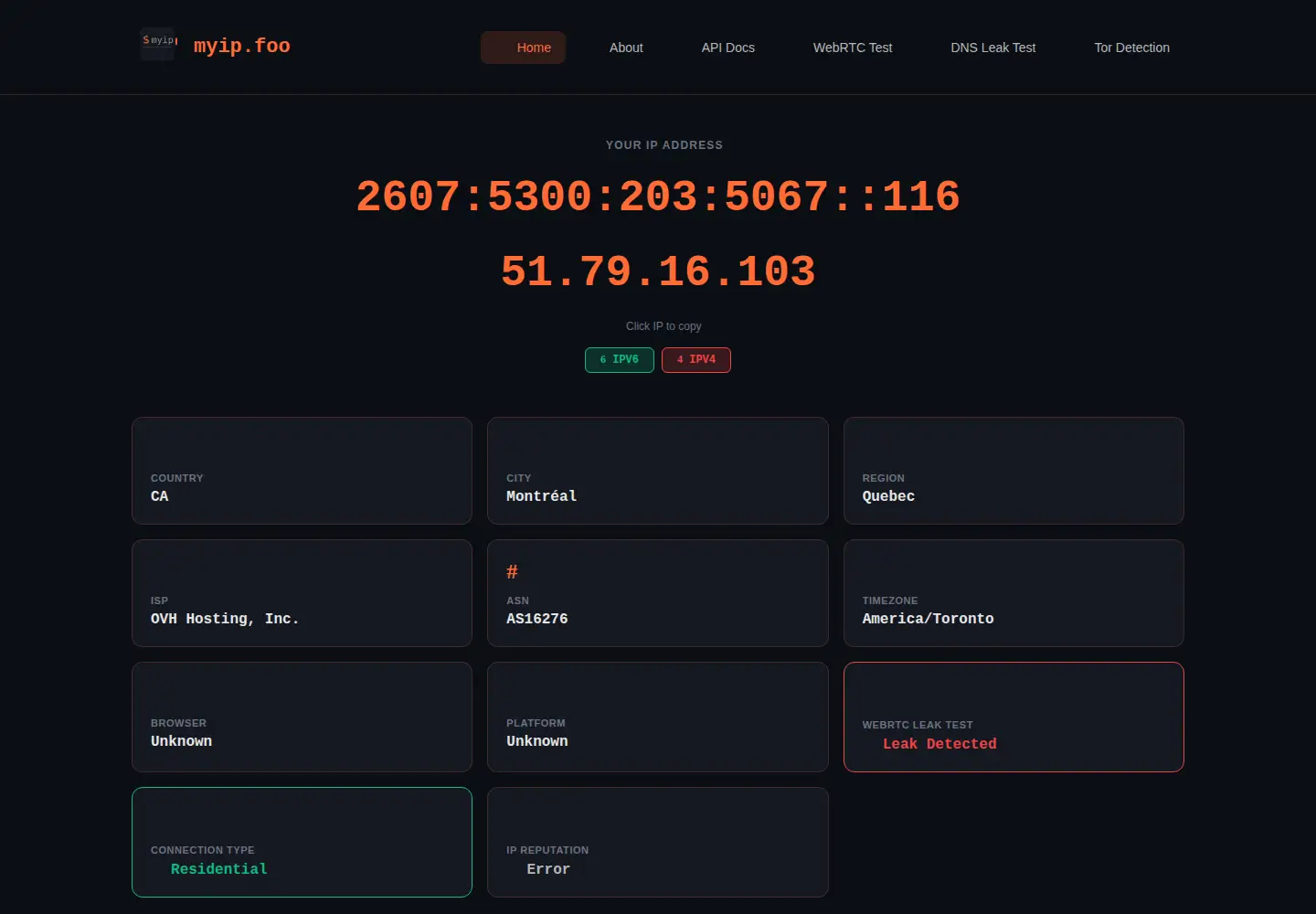Click the IP Reputation 'Error' value
Screen dimensions: 1316x914
tap(548, 869)
